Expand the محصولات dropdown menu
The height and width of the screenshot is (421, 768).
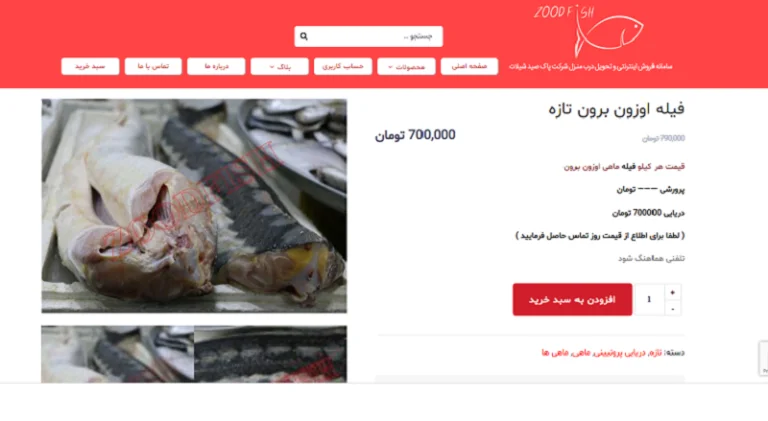tap(406, 67)
